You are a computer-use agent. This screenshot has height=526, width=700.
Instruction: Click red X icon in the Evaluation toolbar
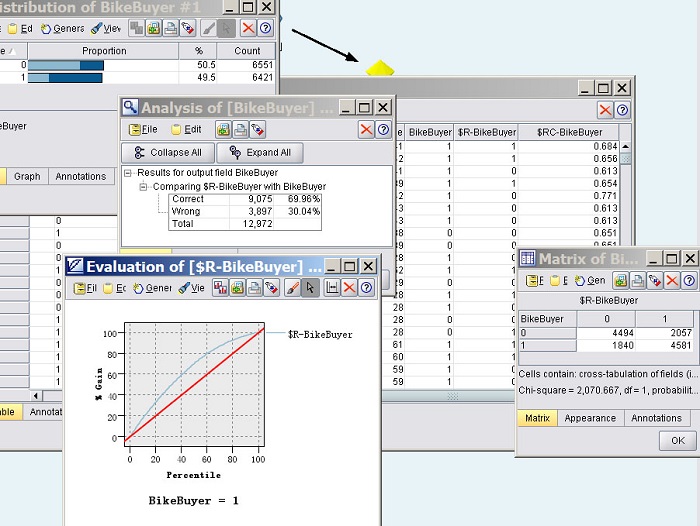349,288
